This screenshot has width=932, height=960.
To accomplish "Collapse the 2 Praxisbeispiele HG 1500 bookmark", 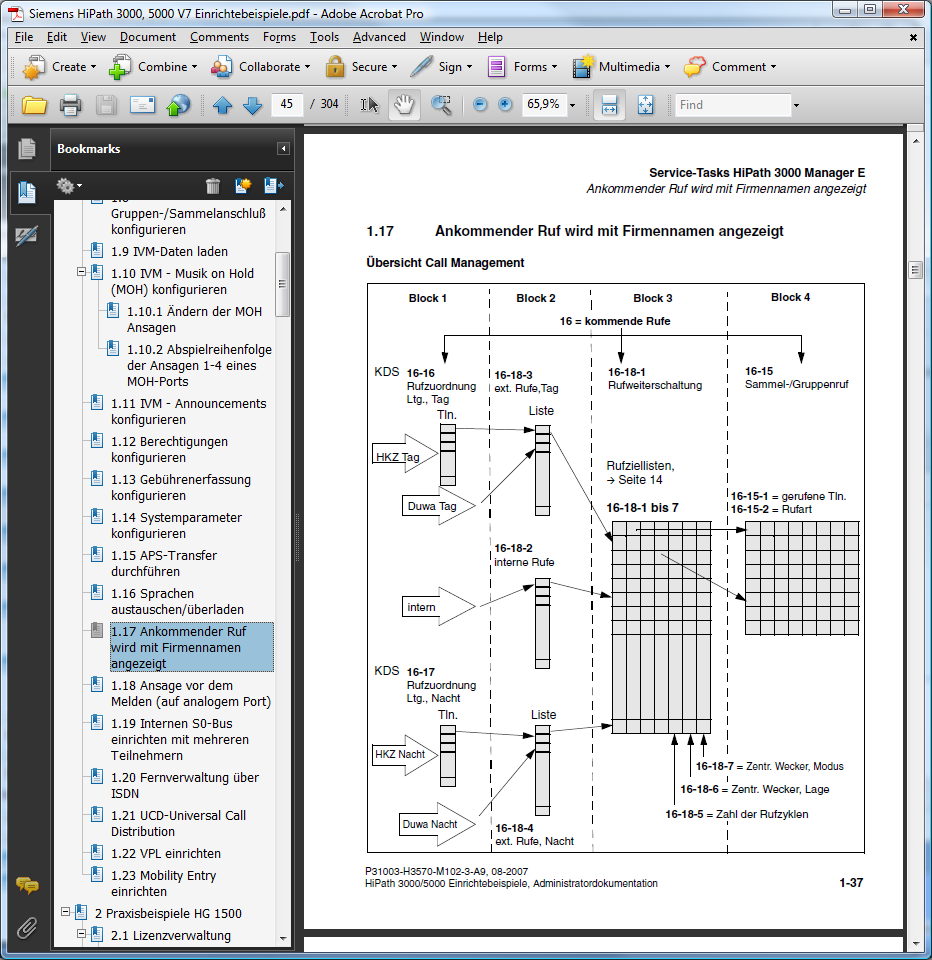I will [x=65, y=912].
